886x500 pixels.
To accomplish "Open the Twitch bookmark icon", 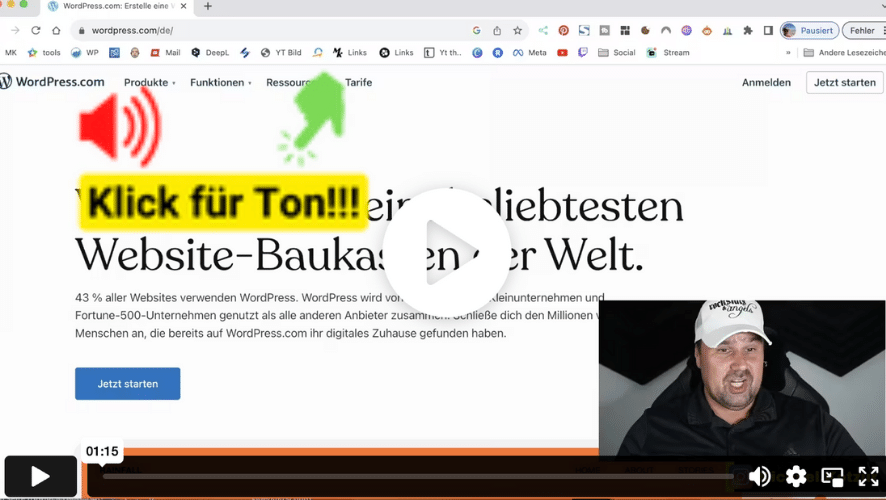I will point(583,53).
